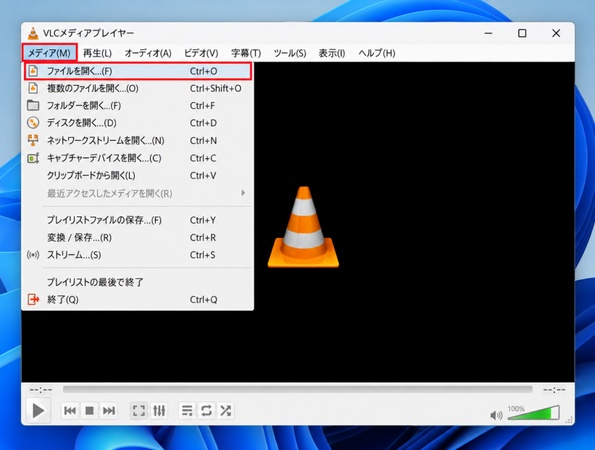This screenshot has width=595, height=450.
Task: Click the capture device icon beside キャプチャーデバイスを開く
Action: (33, 158)
